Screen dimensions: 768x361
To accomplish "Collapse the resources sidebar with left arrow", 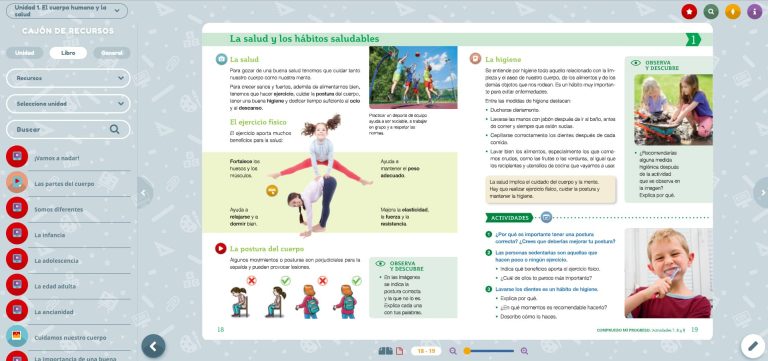I will [x=144, y=193].
